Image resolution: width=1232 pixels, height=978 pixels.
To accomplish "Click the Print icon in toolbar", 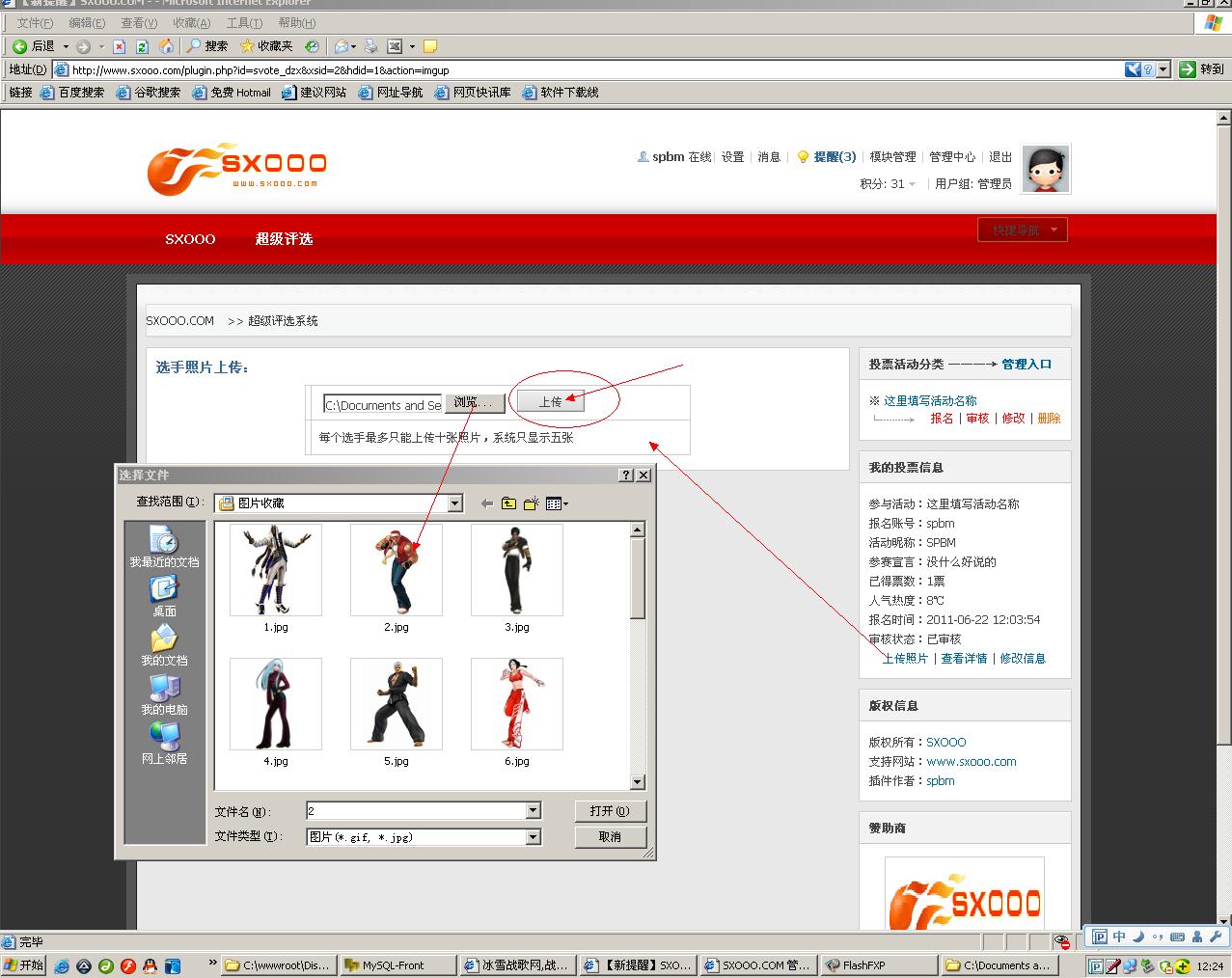I will [x=370, y=46].
